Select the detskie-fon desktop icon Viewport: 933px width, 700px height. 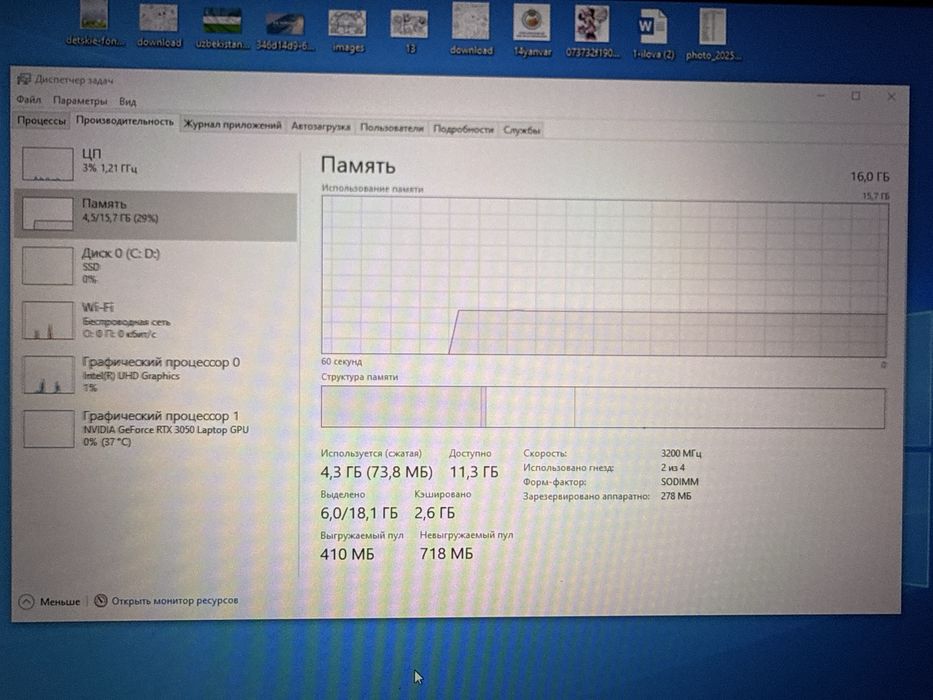click(95, 24)
